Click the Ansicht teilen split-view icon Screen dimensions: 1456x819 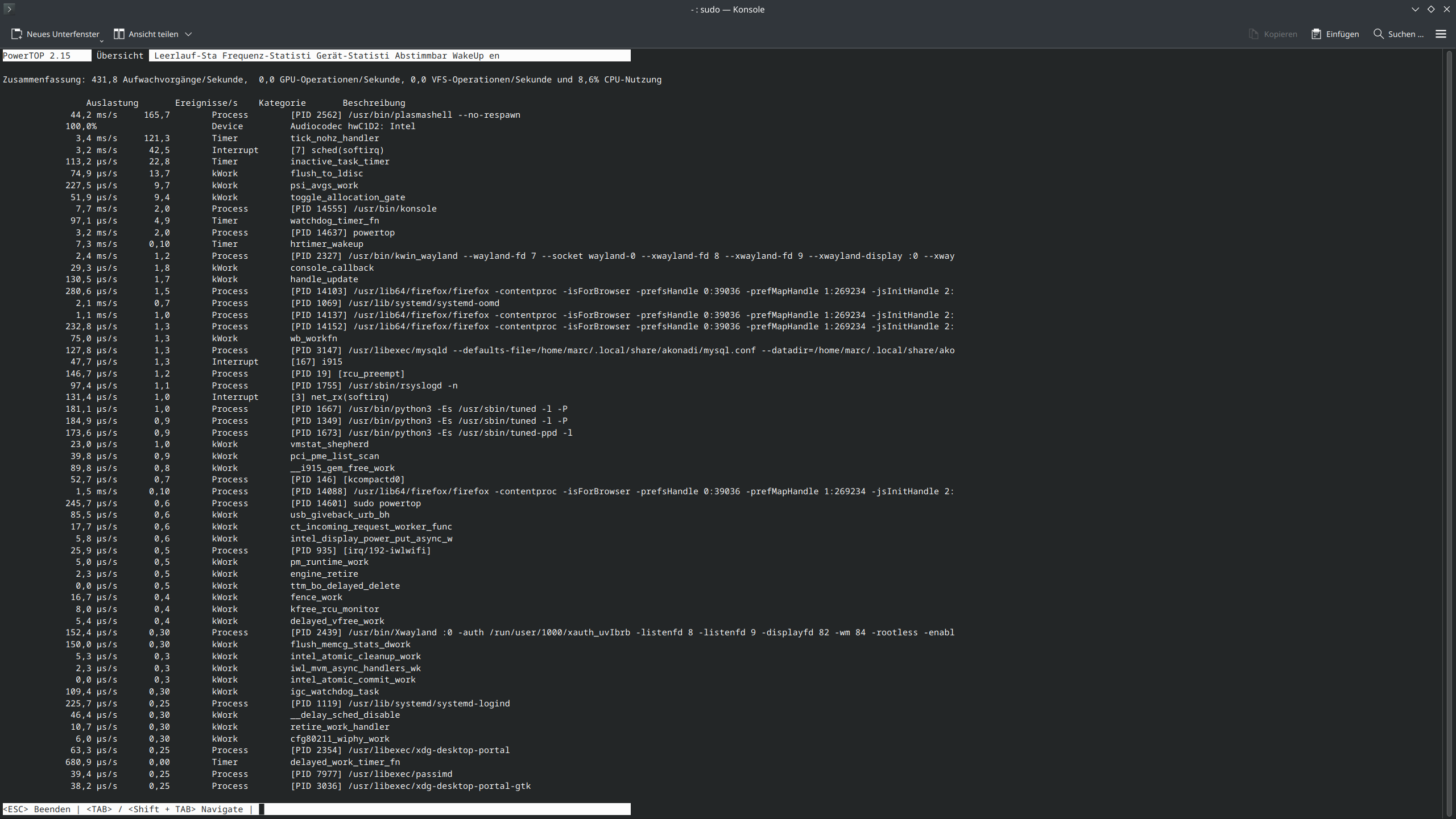point(119,34)
